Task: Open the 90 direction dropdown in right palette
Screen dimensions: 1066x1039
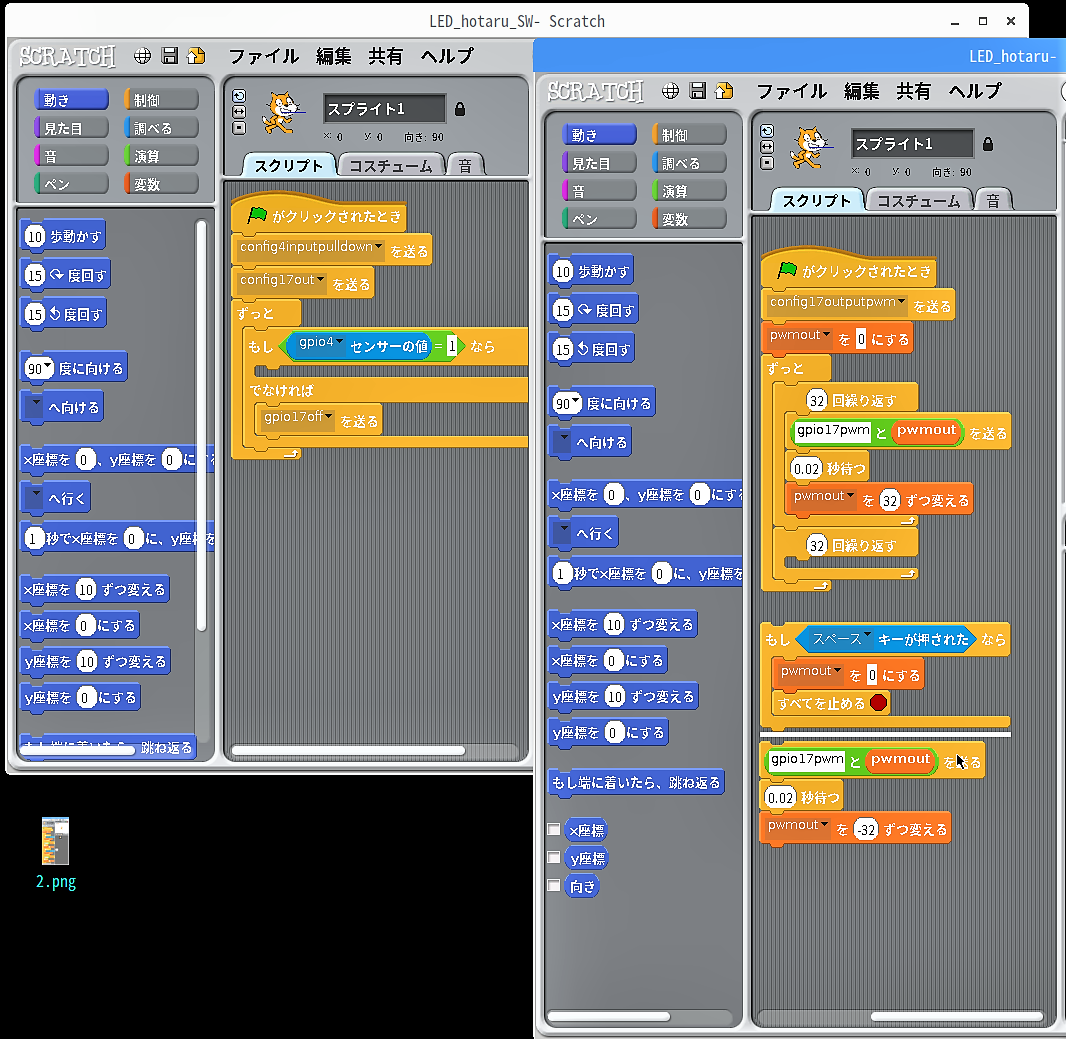Action: [576, 401]
